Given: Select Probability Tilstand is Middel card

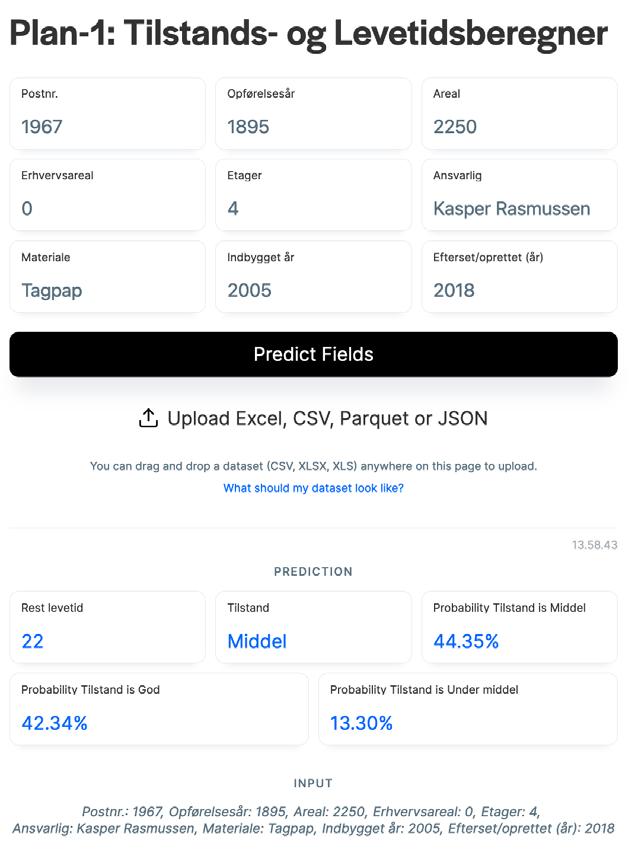Looking at the screenshot, I should pos(520,627).
